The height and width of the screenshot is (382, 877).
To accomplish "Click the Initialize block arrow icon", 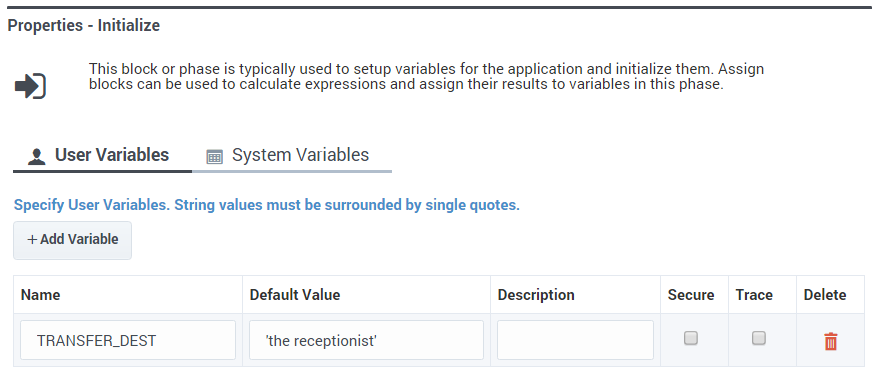I will click(x=30, y=86).
